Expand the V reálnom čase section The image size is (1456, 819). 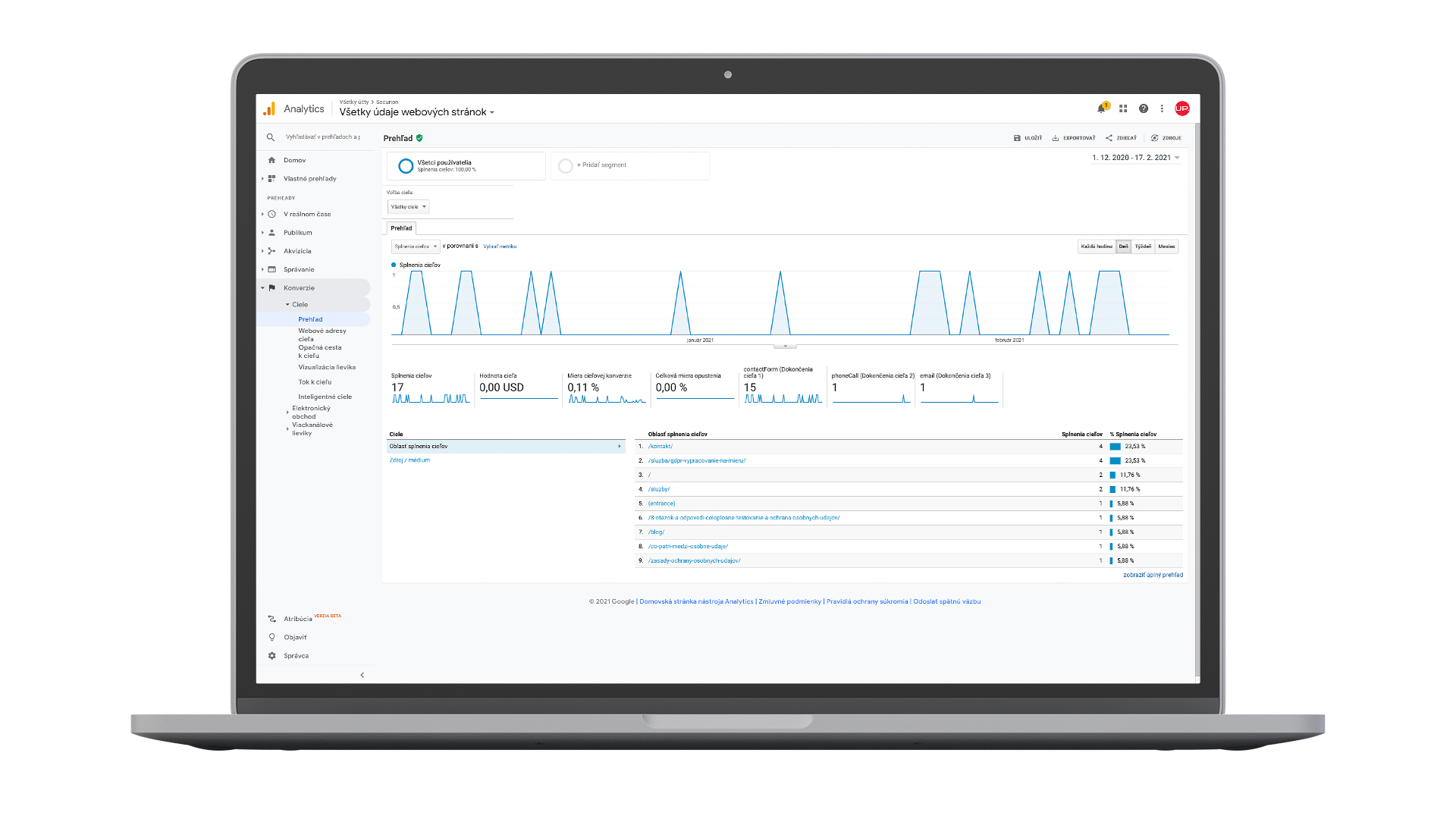click(262, 215)
